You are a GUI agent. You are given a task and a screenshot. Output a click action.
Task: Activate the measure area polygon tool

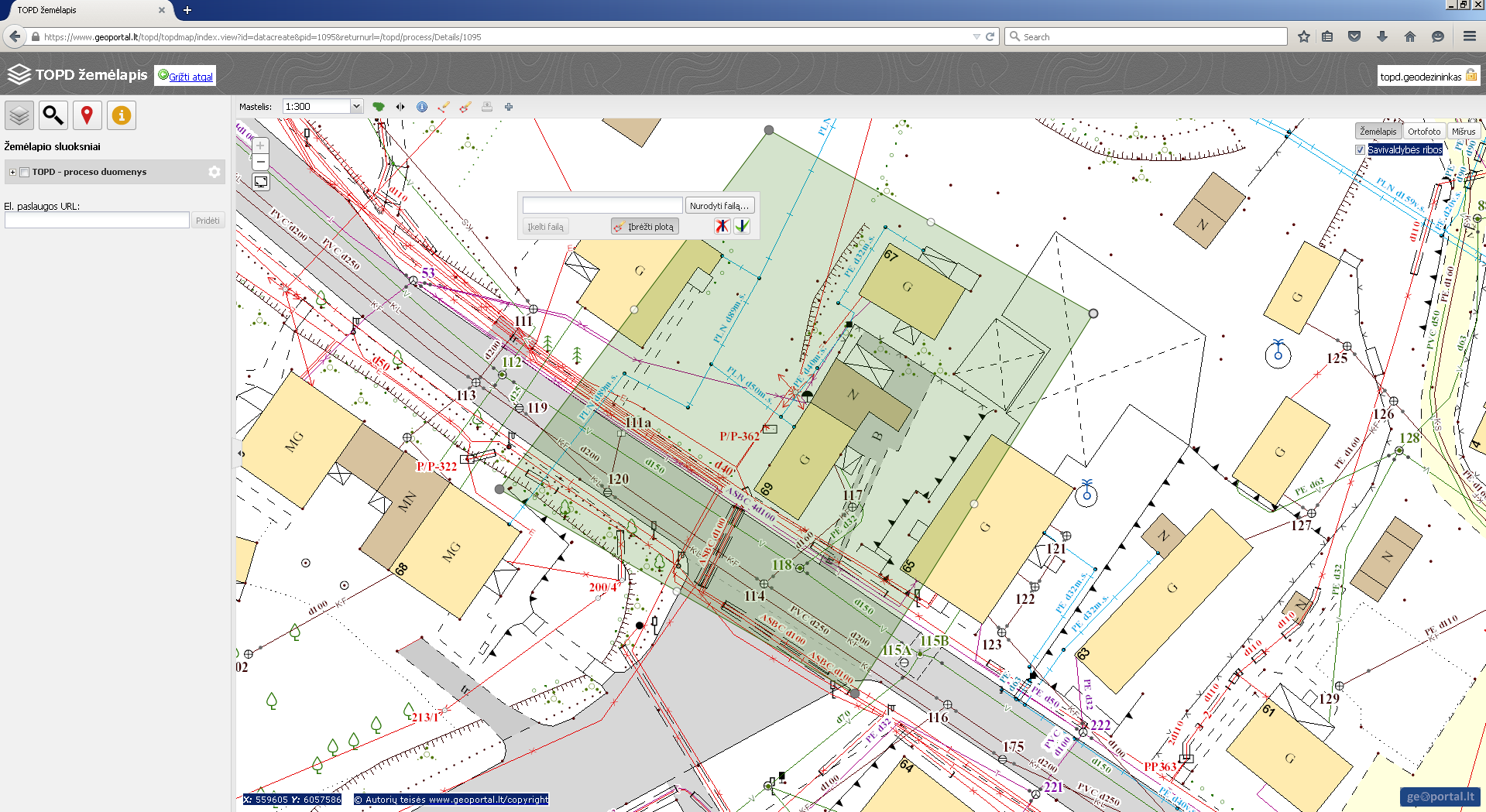coord(465,107)
